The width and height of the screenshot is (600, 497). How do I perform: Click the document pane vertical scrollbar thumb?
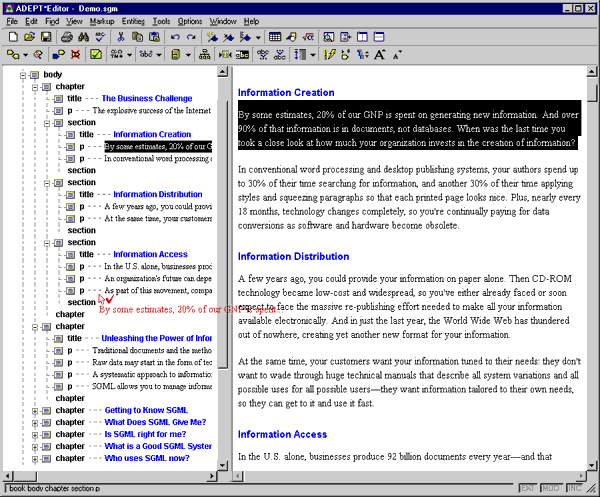[x=592, y=88]
